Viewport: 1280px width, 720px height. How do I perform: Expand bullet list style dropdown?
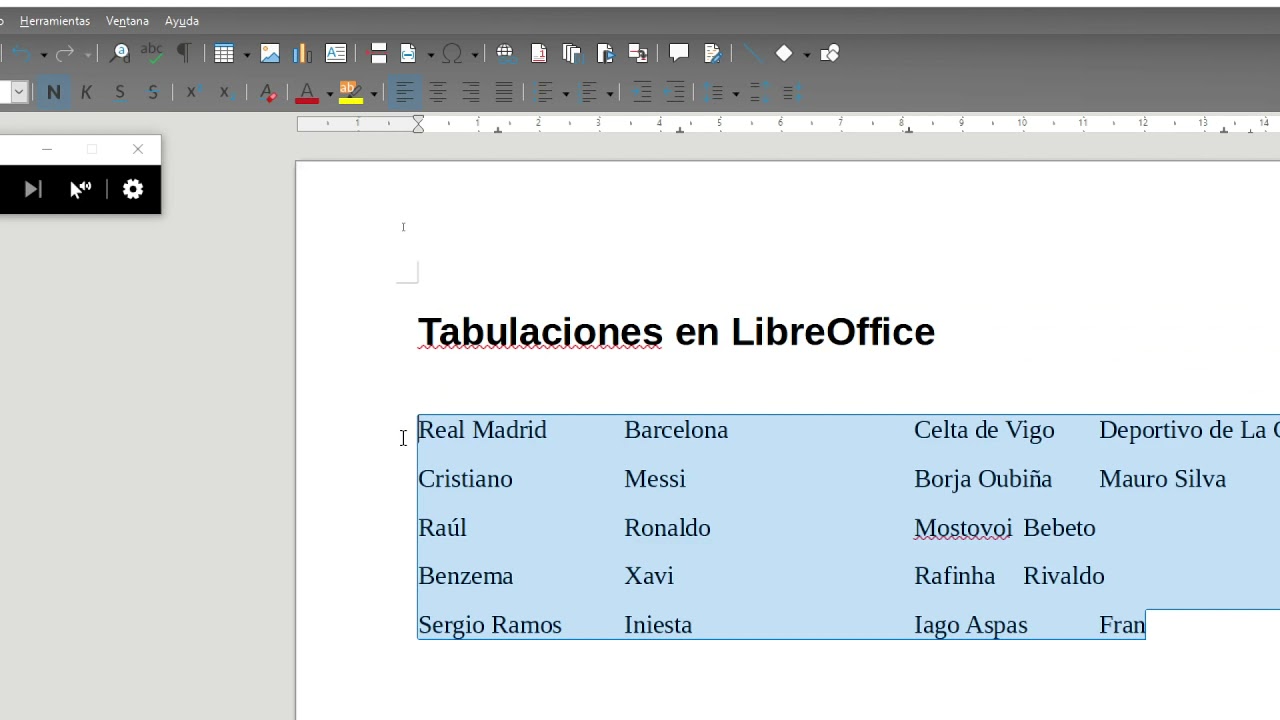[x=566, y=93]
